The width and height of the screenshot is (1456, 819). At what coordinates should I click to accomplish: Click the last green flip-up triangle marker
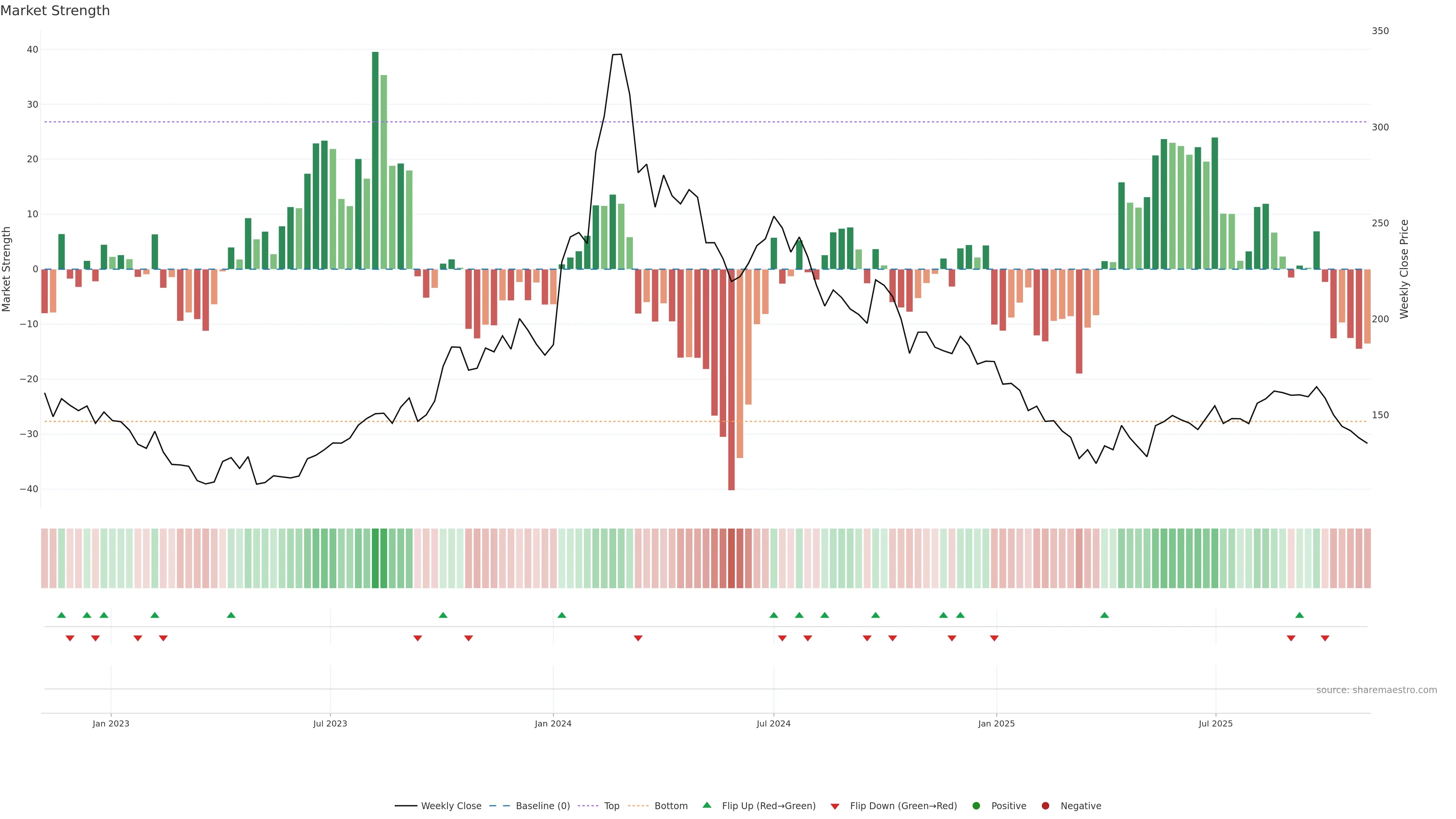click(x=1299, y=615)
